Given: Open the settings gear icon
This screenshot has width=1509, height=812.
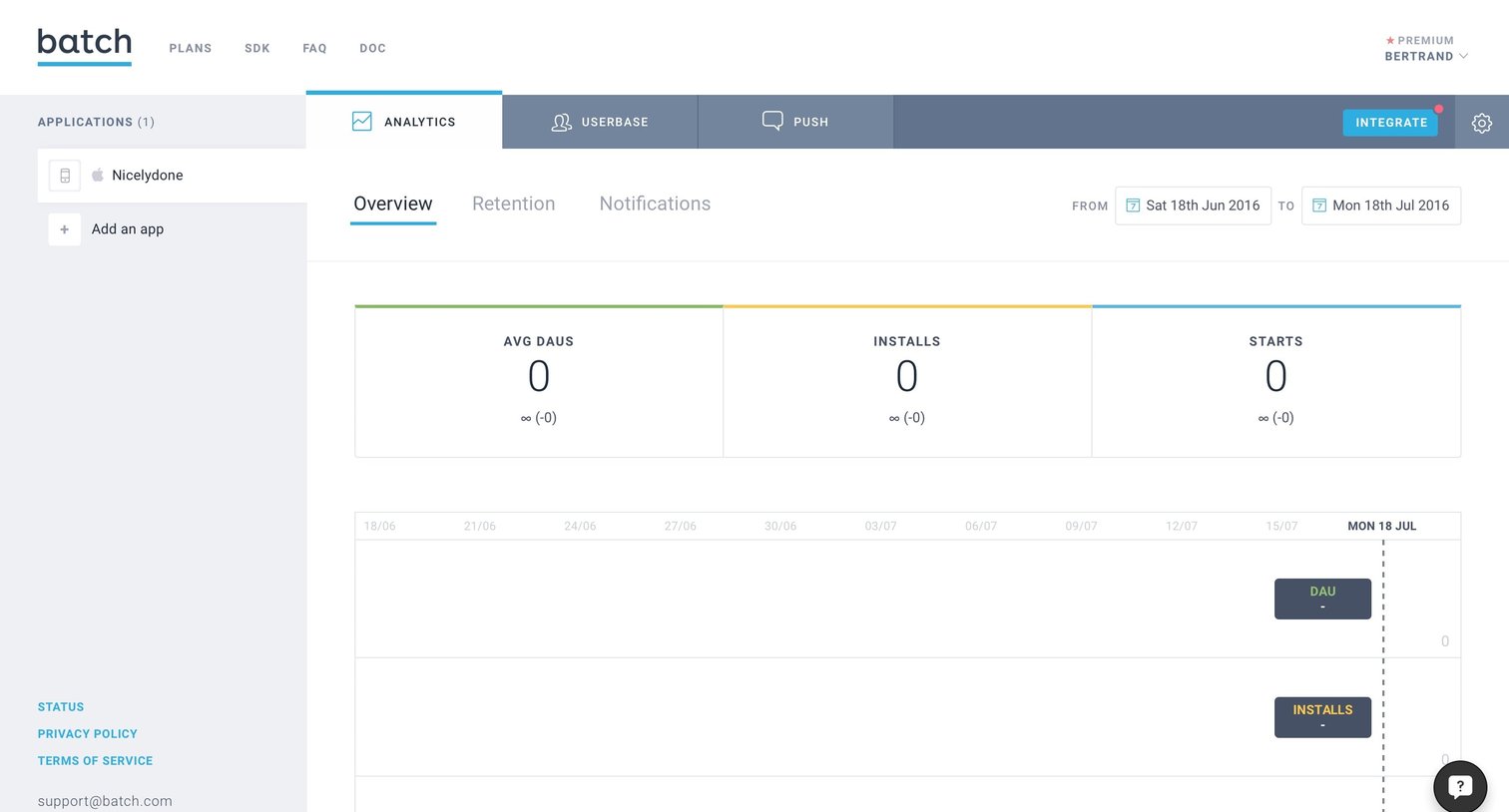Looking at the screenshot, I should [x=1482, y=123].
